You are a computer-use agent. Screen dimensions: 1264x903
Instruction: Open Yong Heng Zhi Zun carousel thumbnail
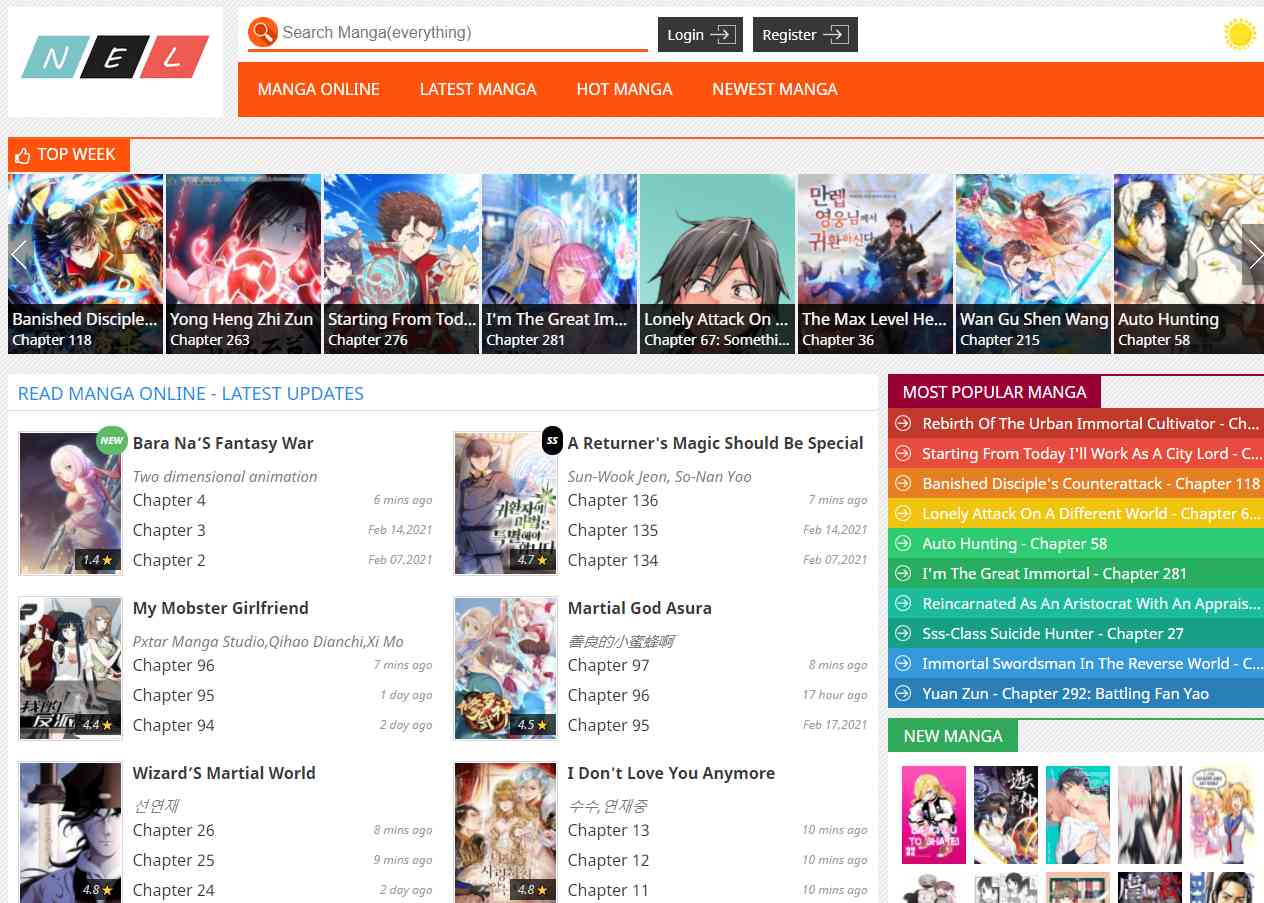click(x=243, y=264)
